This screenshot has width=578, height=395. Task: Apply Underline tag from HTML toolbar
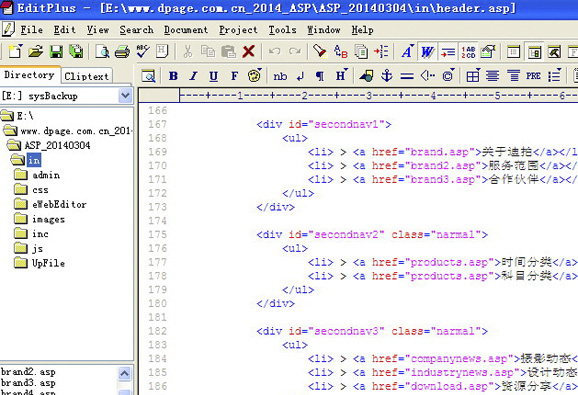(213, 76)
